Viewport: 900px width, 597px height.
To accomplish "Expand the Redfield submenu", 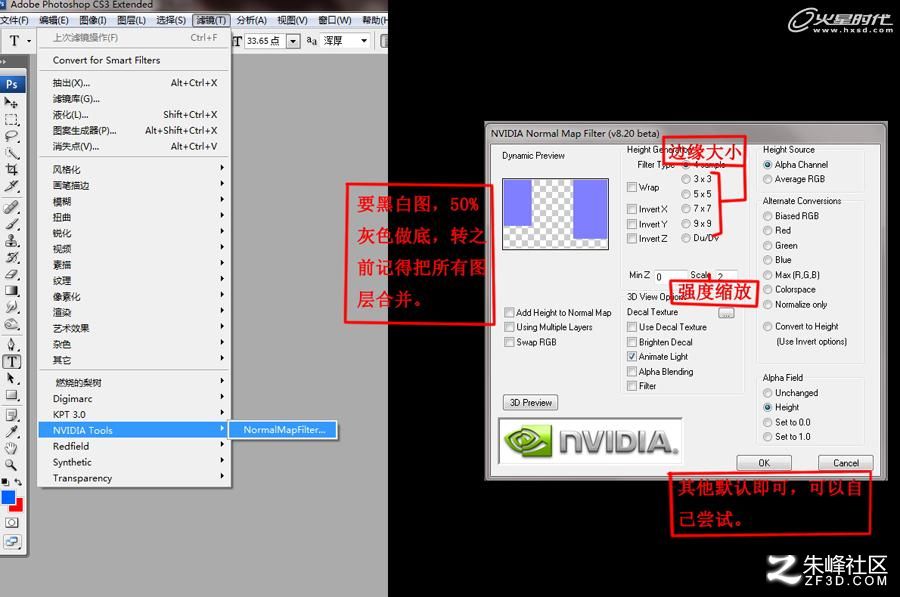I will click(134, 446).
